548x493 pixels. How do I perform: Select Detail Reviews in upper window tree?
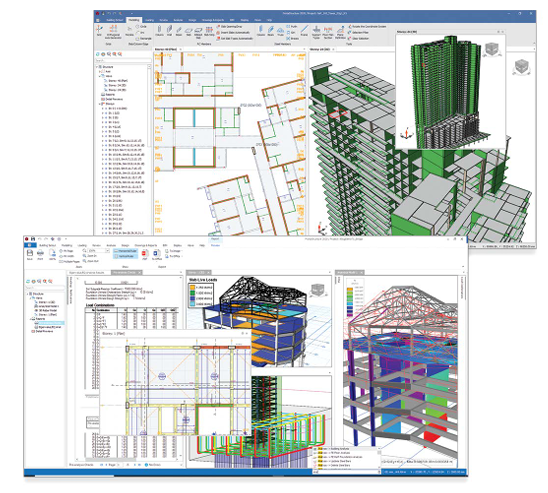(112, 99)
